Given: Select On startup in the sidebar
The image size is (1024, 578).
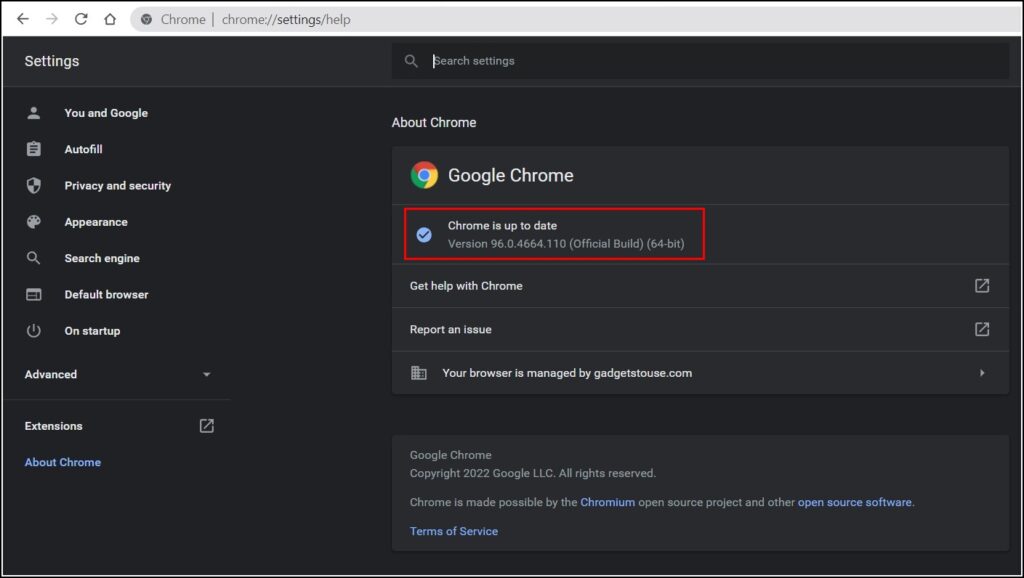Looking at the screenshot, I should pyautogui.click(x=92, y=330).
